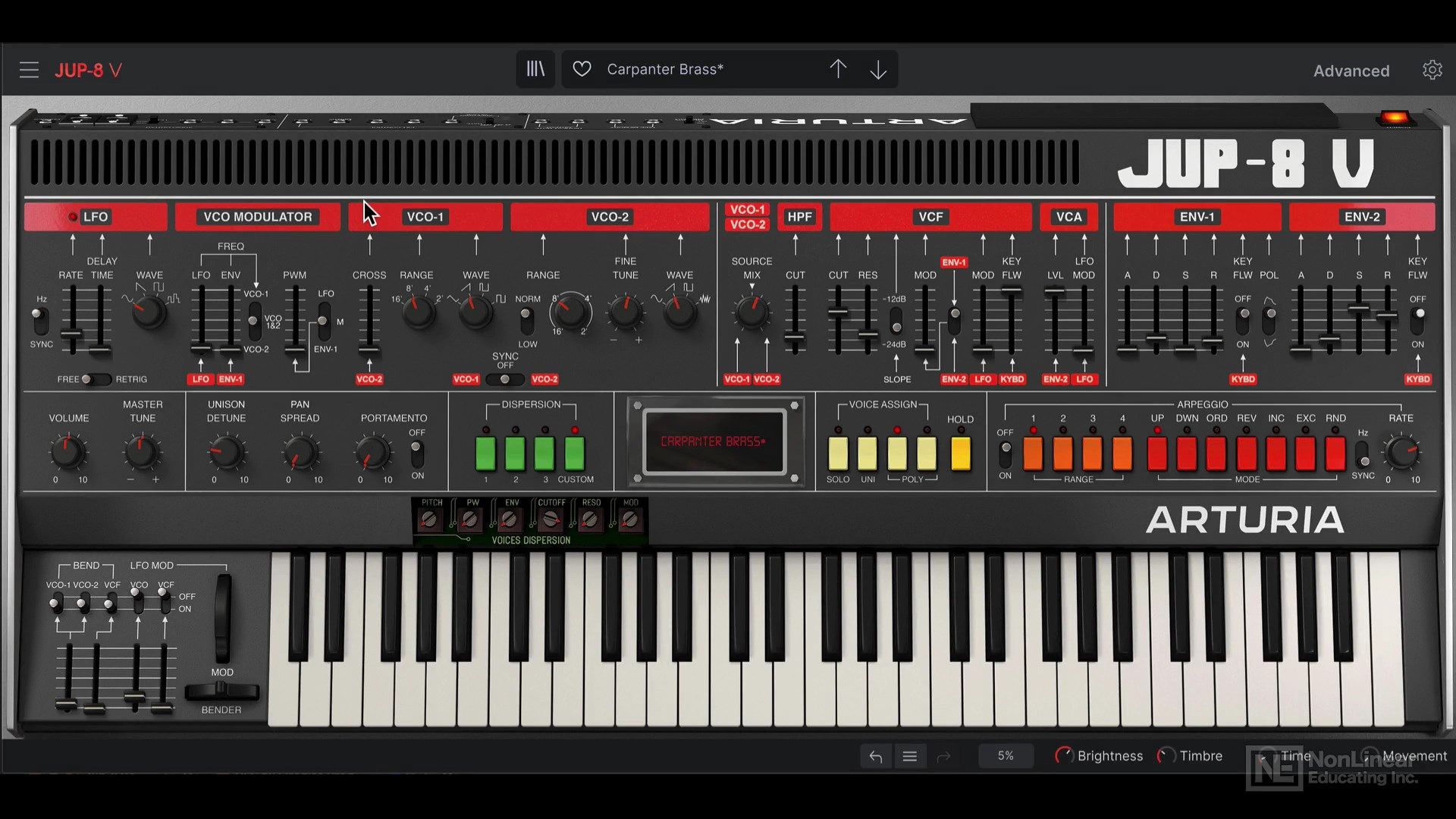Open the settings gear icon

point(1432,70)
